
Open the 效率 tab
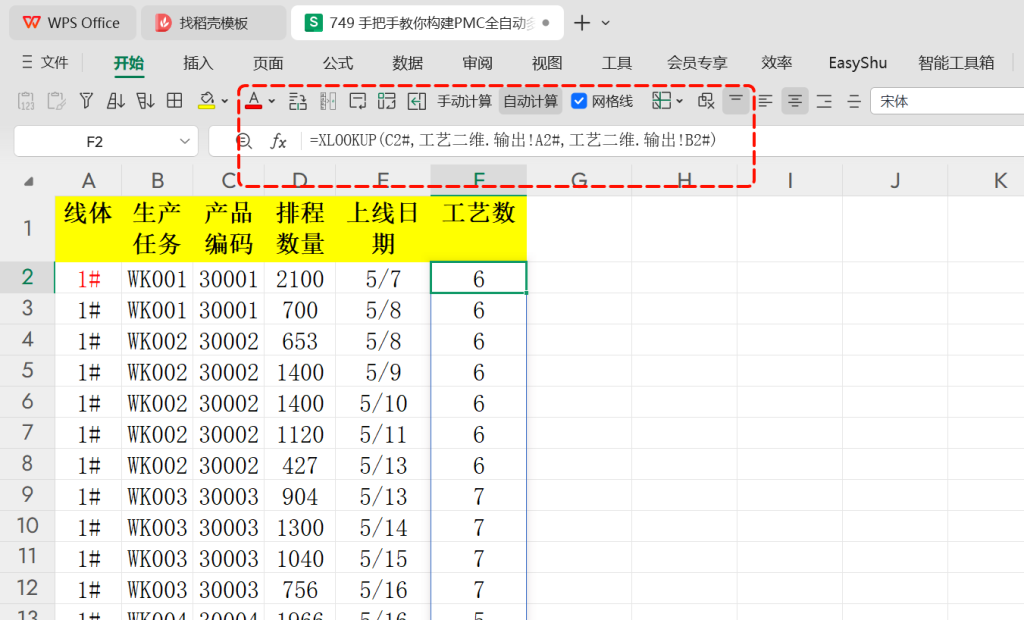click(x=776, y=63)
